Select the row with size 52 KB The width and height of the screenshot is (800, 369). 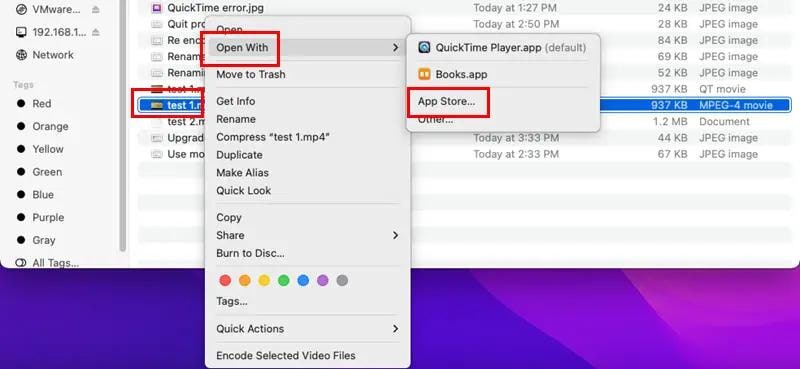coord(464,73)
